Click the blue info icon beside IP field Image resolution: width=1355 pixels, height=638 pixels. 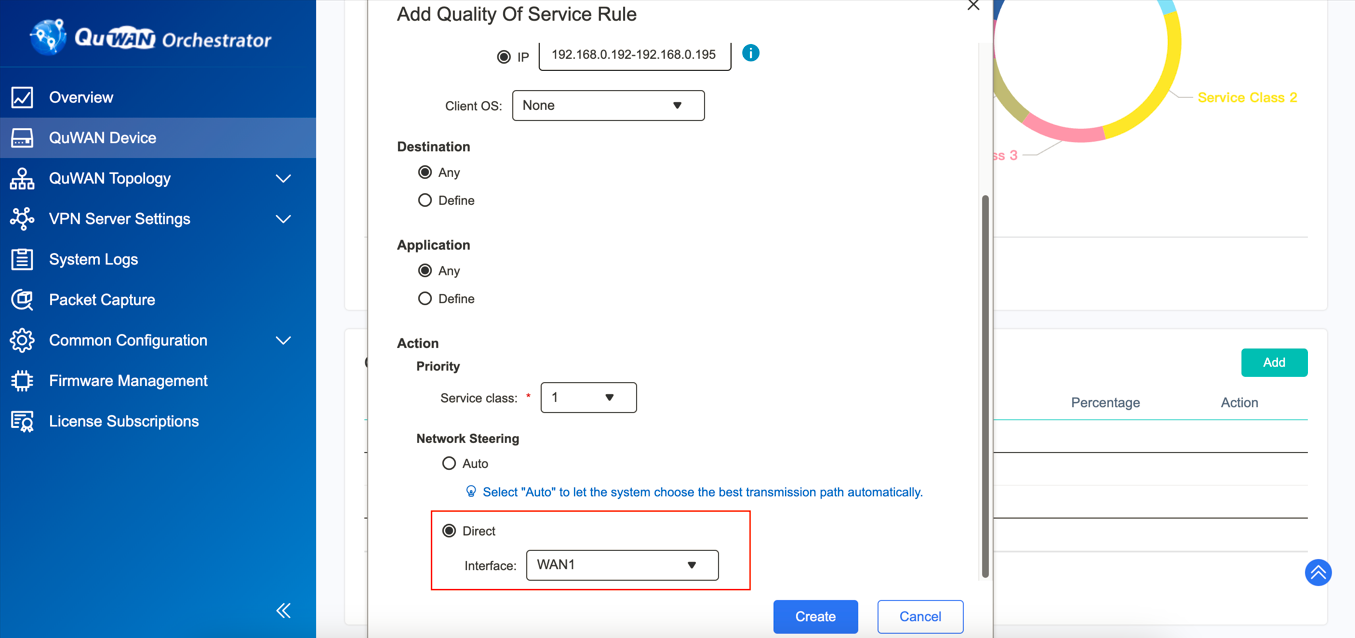751,53
